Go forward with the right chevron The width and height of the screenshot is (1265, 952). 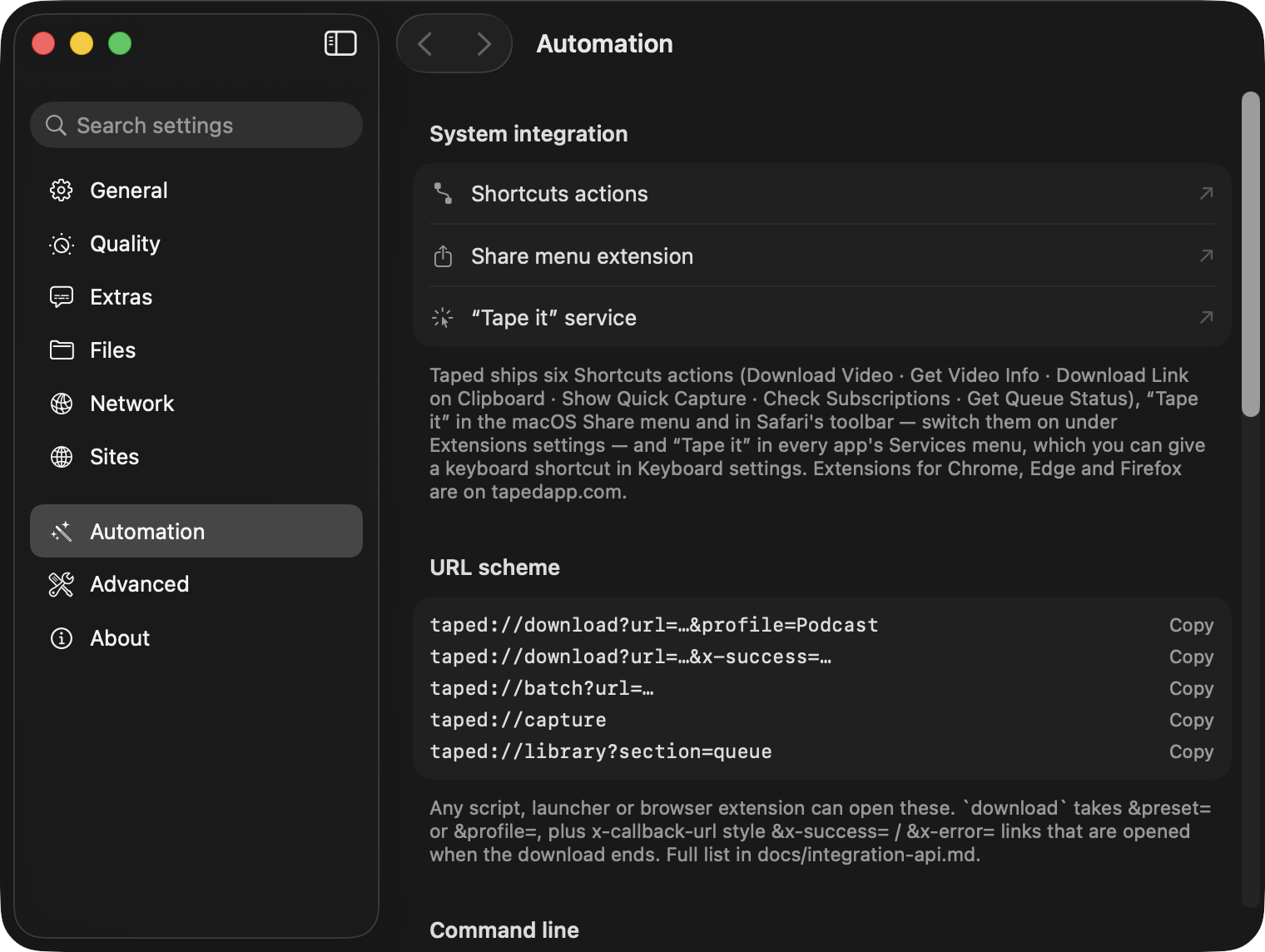tap(484, 43)
